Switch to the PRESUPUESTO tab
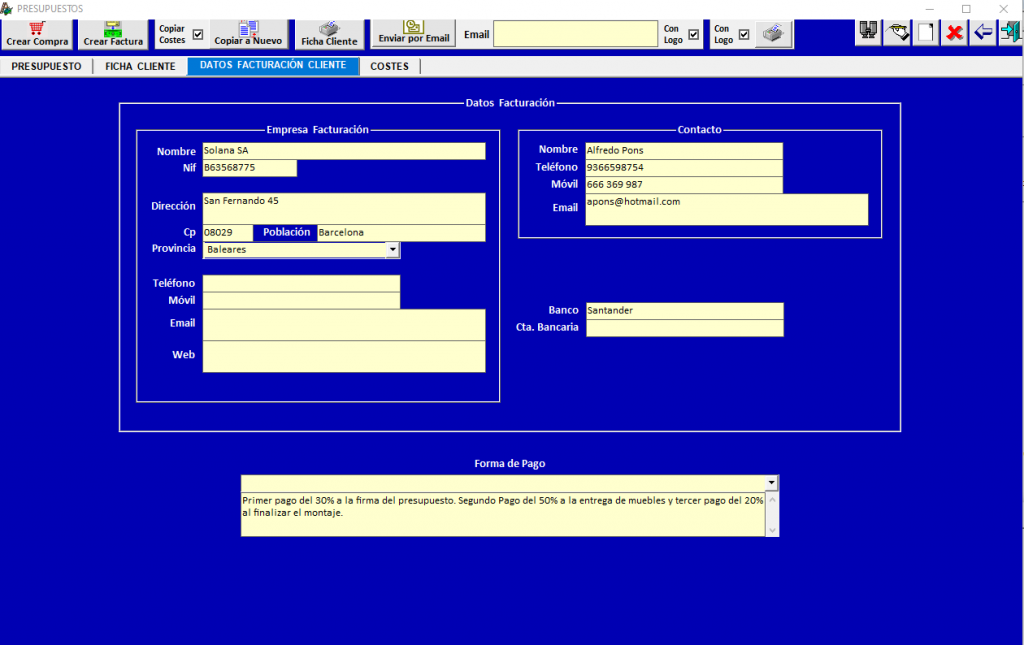Viewport: 1024px width, 645px height. coord(46,67)
